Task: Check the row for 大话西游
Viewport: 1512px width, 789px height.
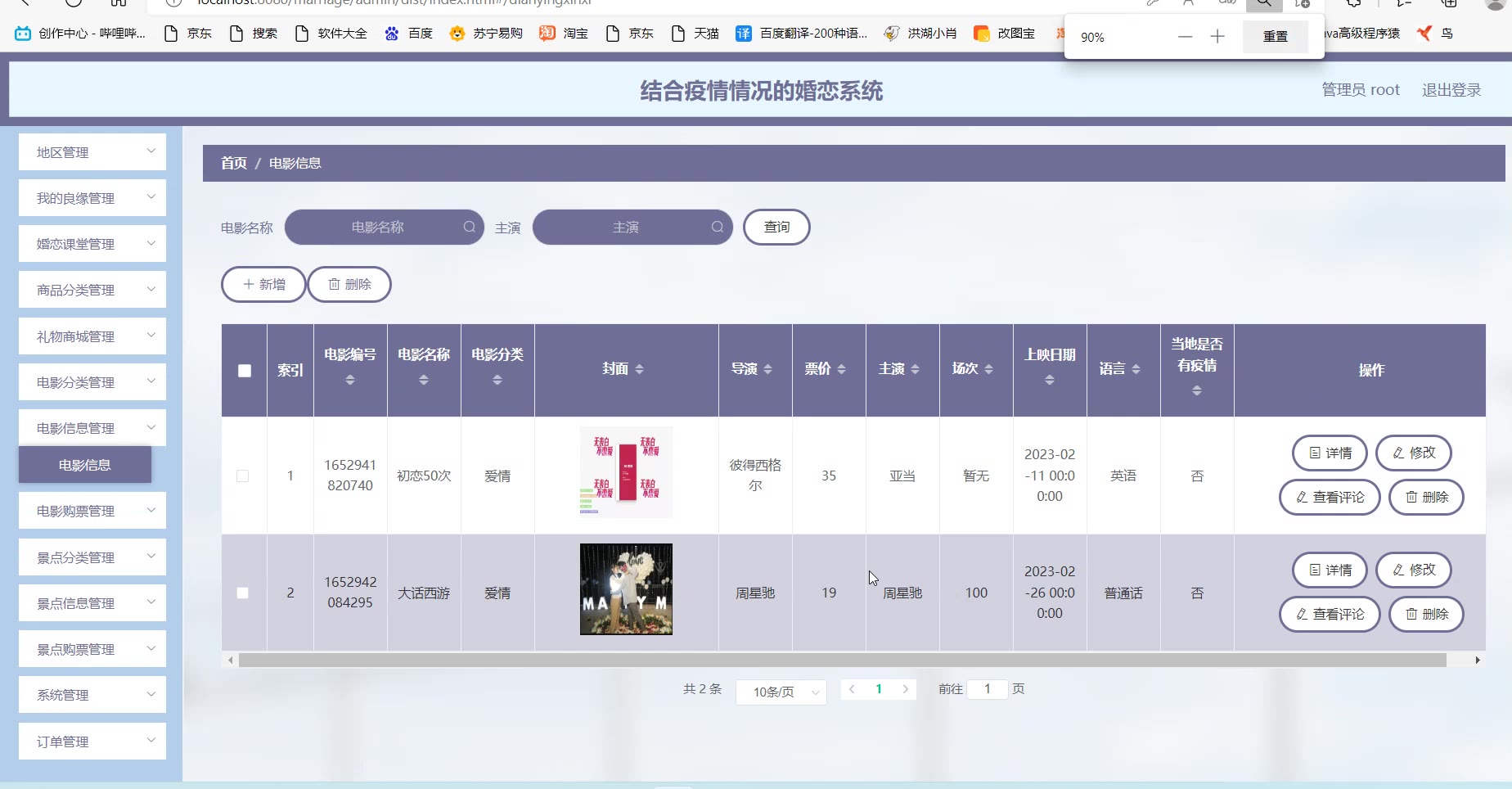Action: (243, 593)
